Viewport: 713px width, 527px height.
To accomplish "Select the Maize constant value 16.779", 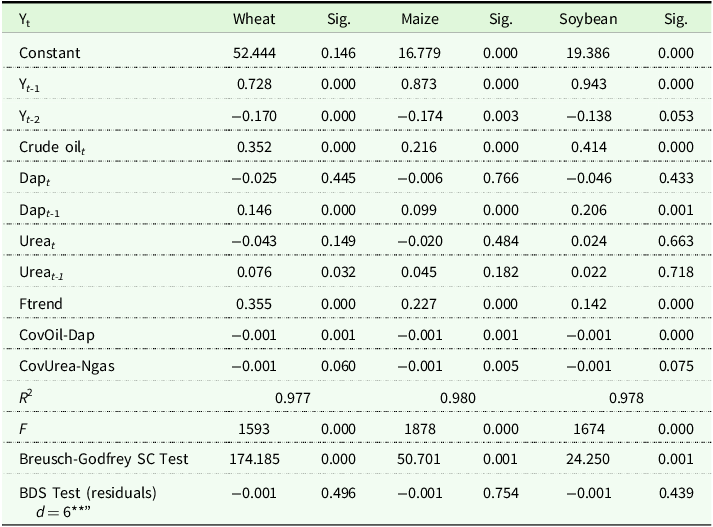I will [x=420, y=52].
